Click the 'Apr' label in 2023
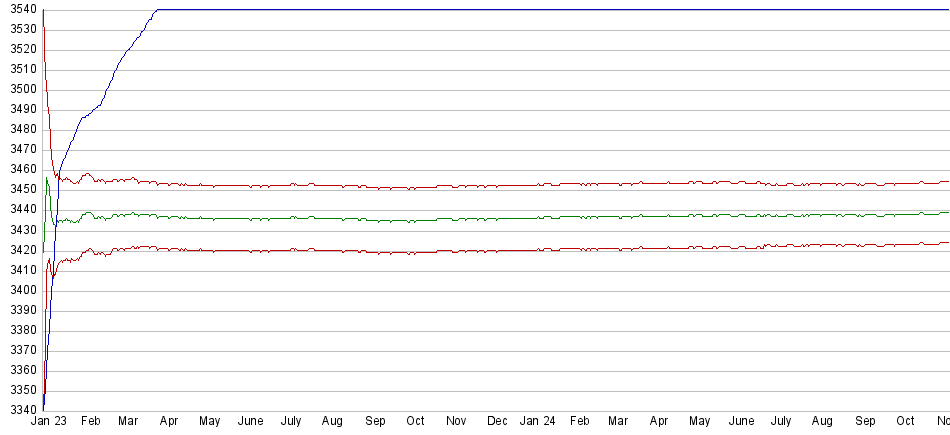Viewport: 950px width, 435px height. pyautogui.click(x=169, y=422)
